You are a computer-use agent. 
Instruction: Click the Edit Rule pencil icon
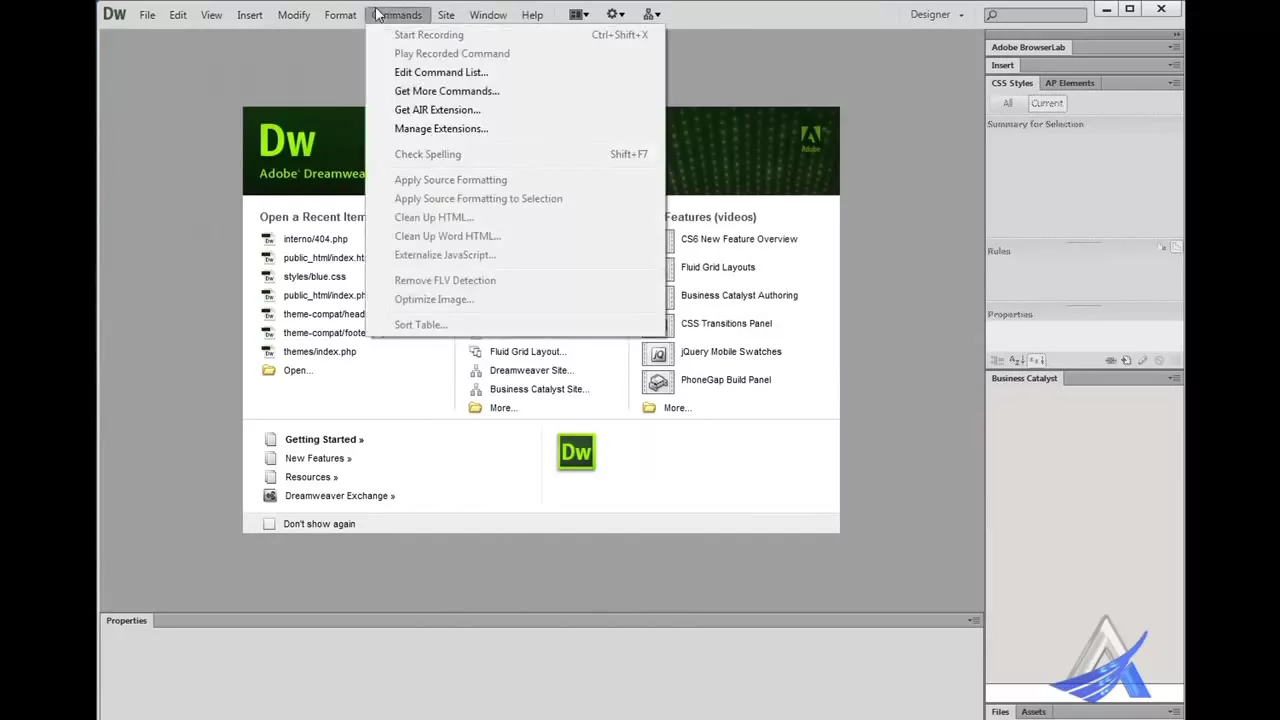coord(1142,360)
